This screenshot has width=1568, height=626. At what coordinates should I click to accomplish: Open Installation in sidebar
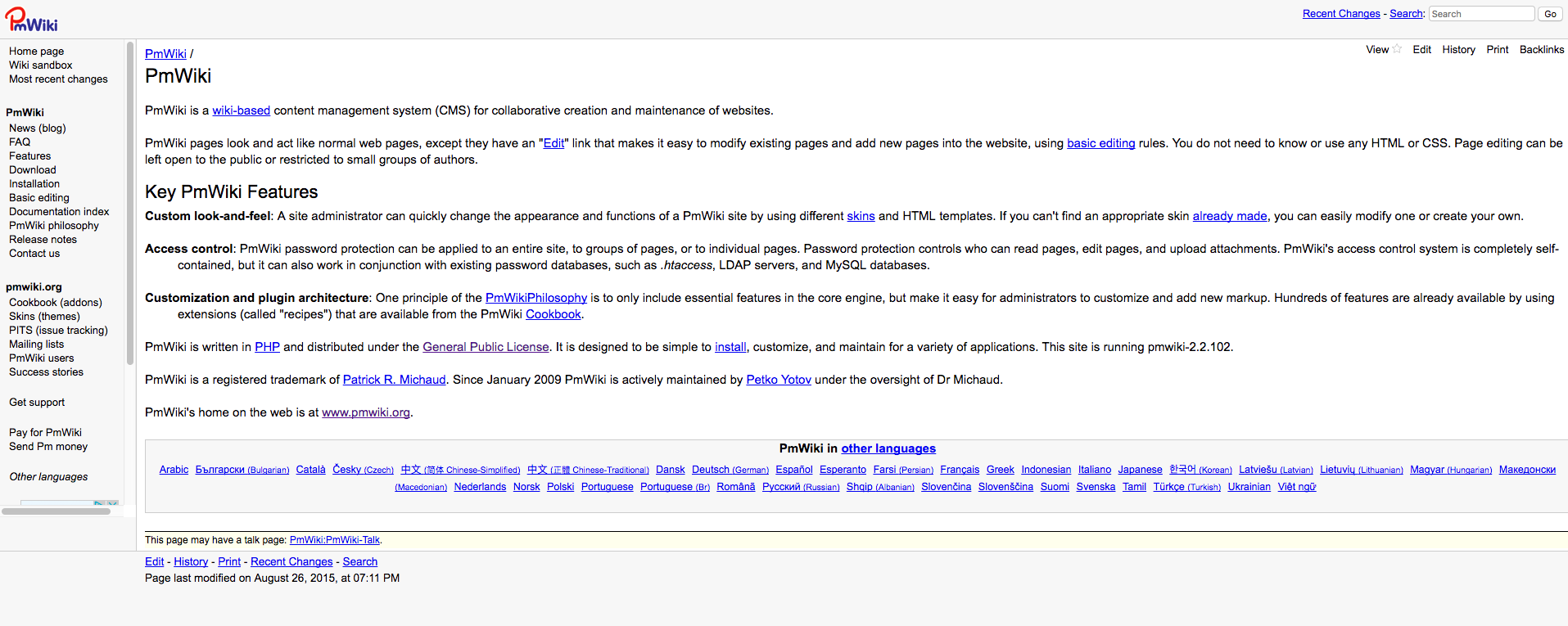click(x=34, y=184)
